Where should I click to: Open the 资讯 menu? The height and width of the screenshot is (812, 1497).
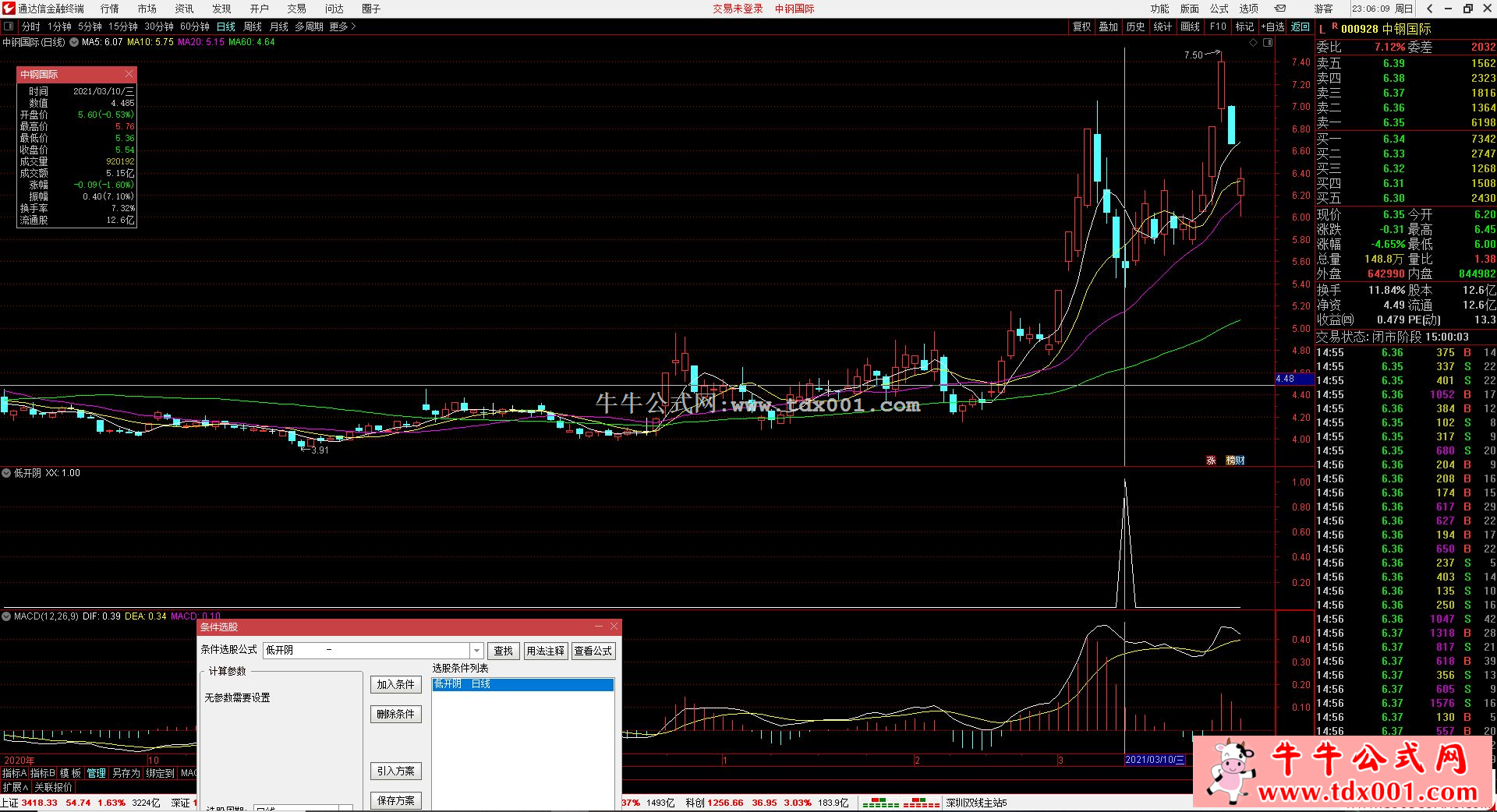pyautogui.click(x=185, y=9)
